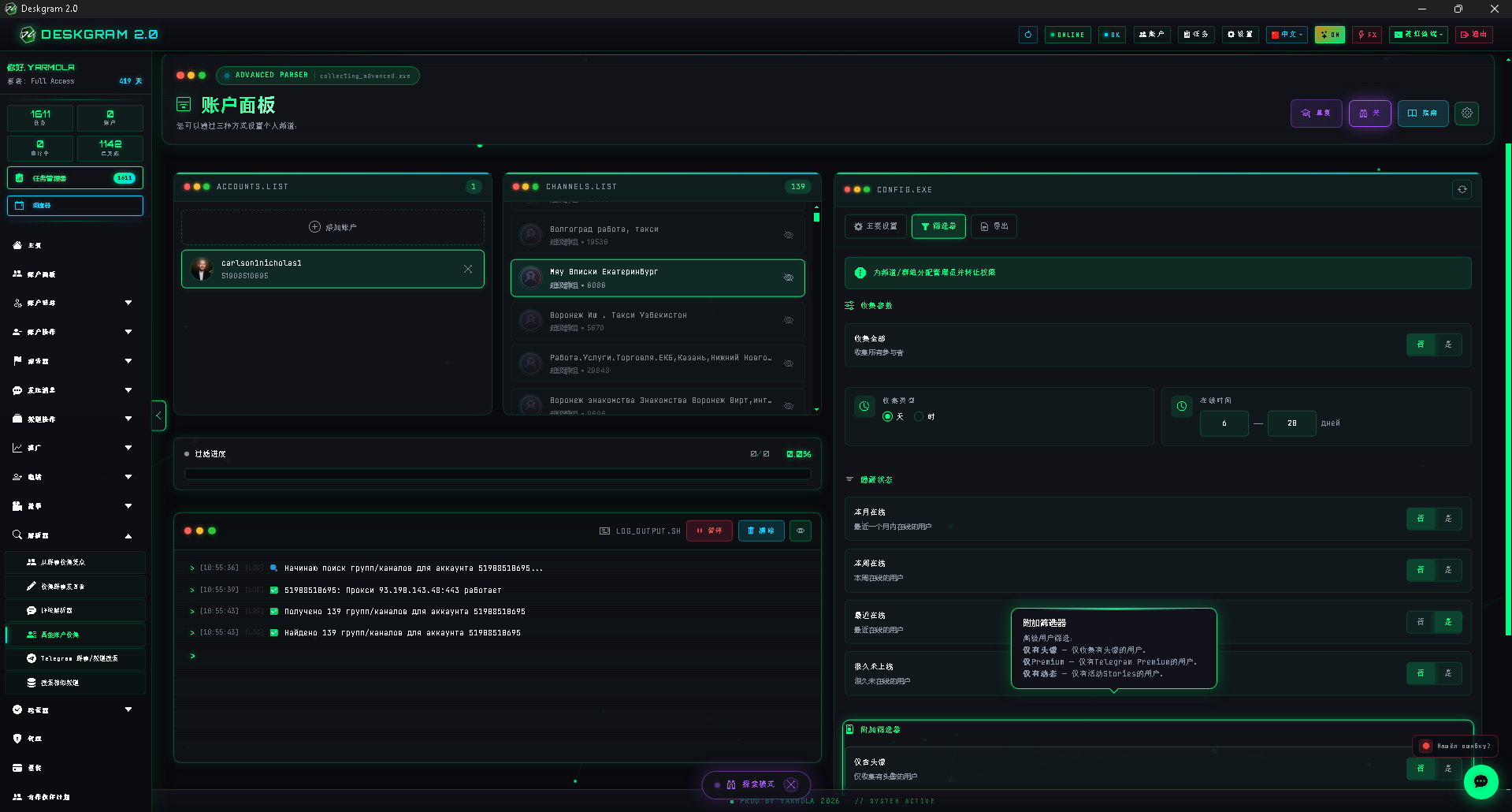Toggle visibility of Волгоград работа, такси channel
This screenshot has width=1512, height=812.
789,235
